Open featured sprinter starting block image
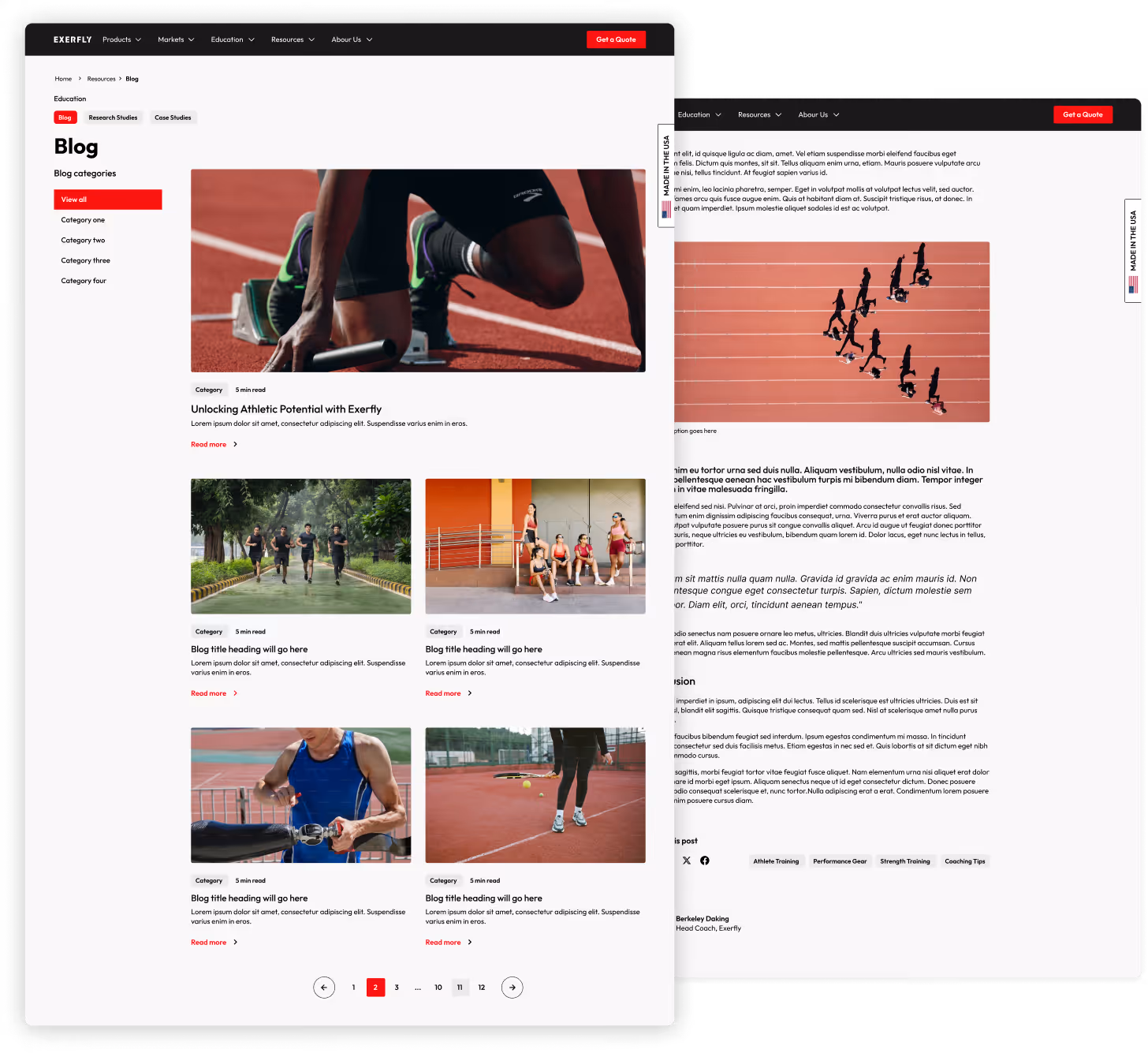This screenshot has width=1148, height=1053. click(418, 271)
